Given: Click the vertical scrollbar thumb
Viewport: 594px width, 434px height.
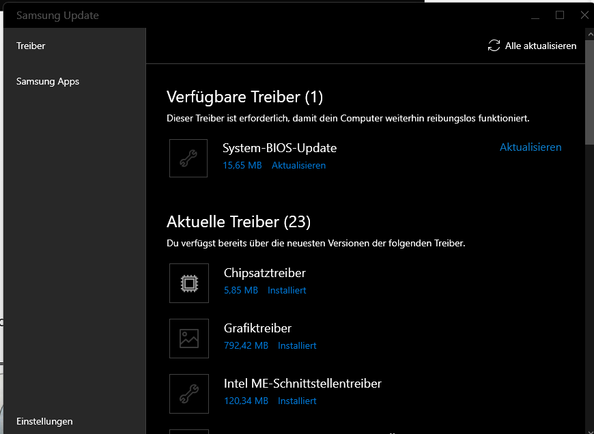Looking at the screenshot, I should [590, 91].
